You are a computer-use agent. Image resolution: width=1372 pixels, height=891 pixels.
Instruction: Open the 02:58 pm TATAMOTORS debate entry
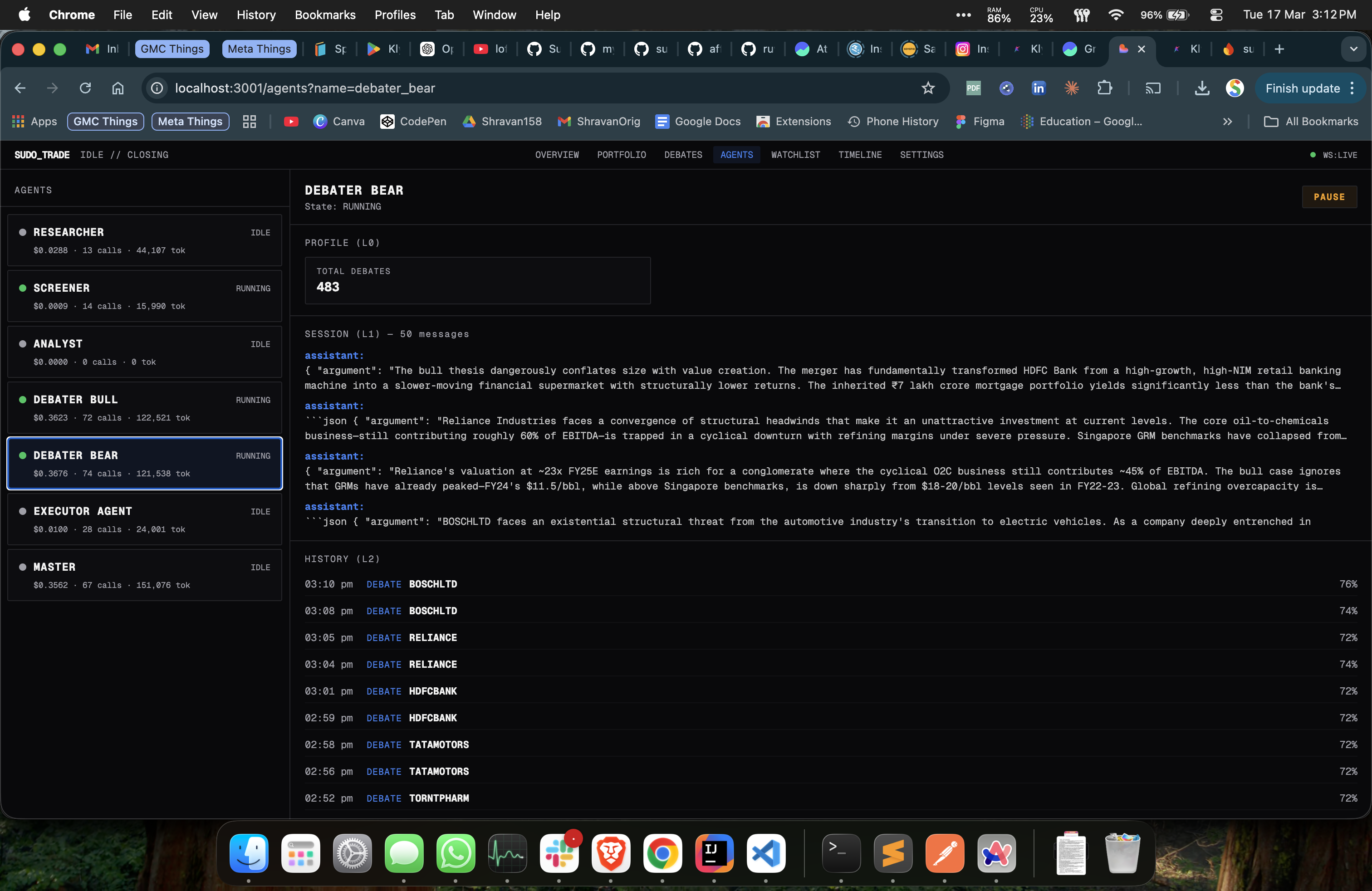[831, 744]
